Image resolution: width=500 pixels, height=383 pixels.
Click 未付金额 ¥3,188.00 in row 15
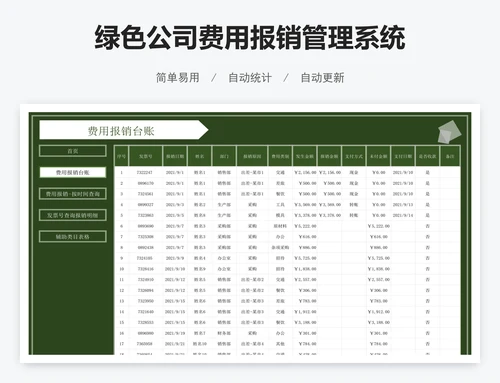[379, 322]
